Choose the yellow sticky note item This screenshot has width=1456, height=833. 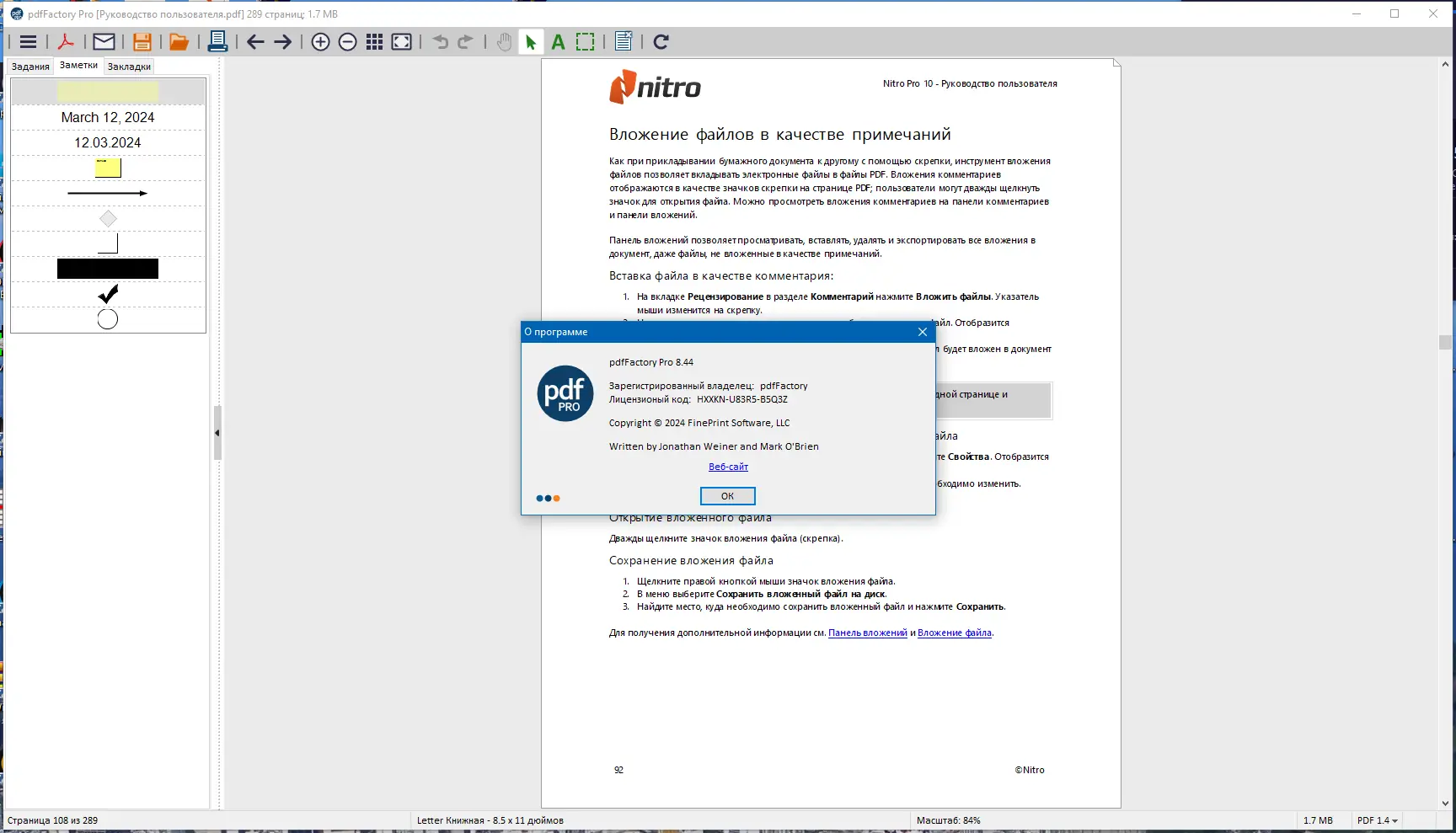pyautogui.click(x=108, y=168)
